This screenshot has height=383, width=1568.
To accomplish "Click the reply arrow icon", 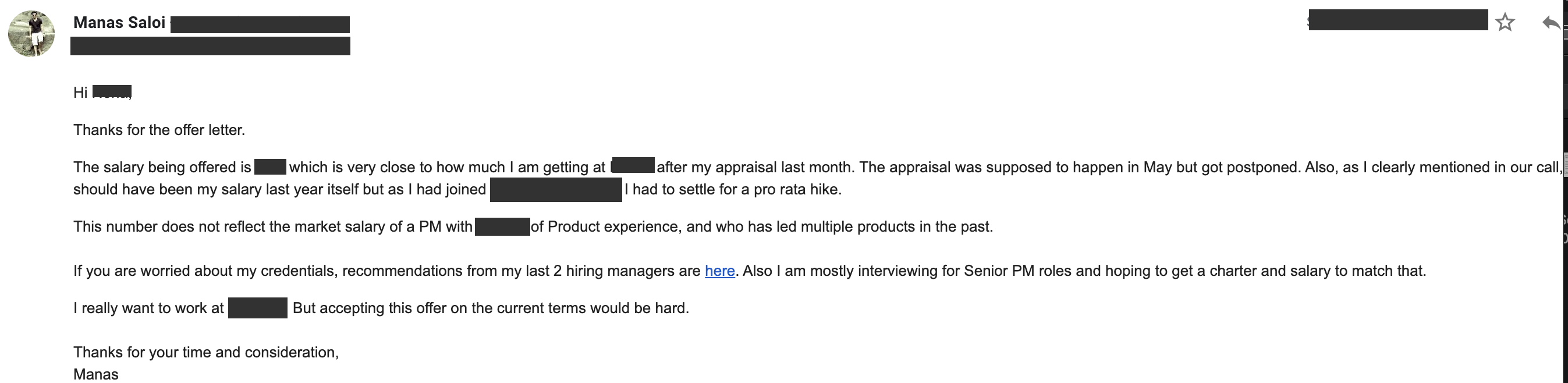I will [1551, 23].
